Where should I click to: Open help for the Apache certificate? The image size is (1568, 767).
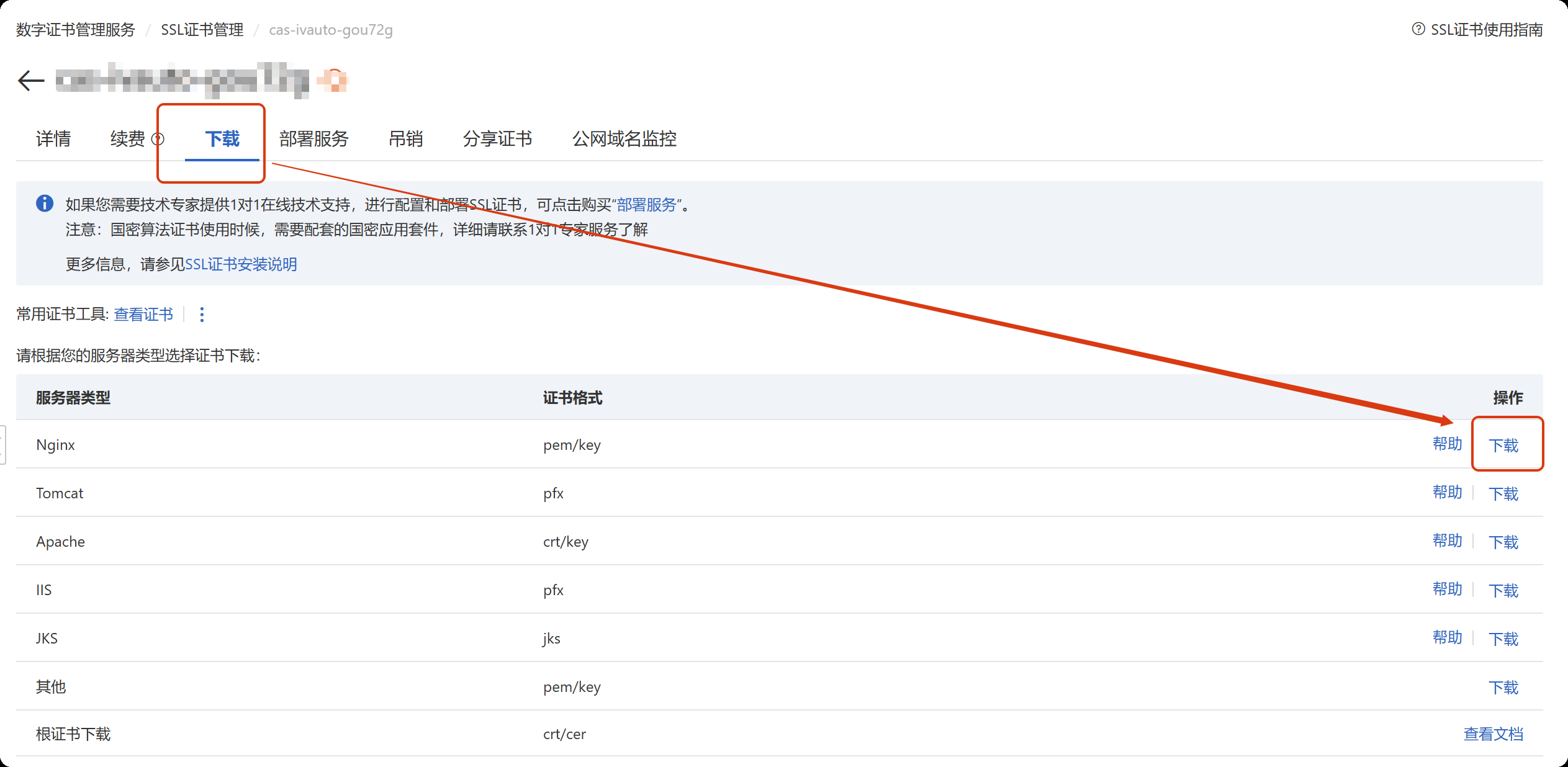tap(1447, 541)
